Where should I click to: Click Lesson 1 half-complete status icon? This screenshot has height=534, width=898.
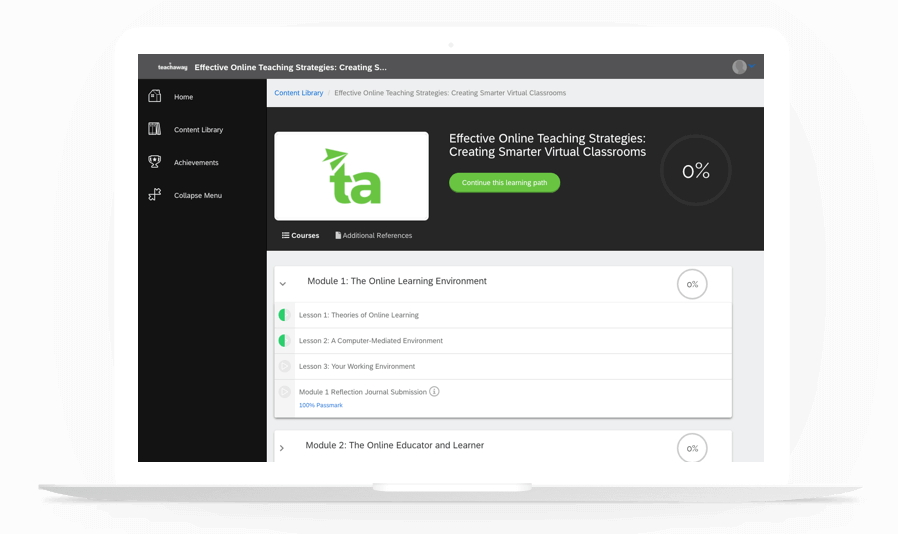(284, 315)
